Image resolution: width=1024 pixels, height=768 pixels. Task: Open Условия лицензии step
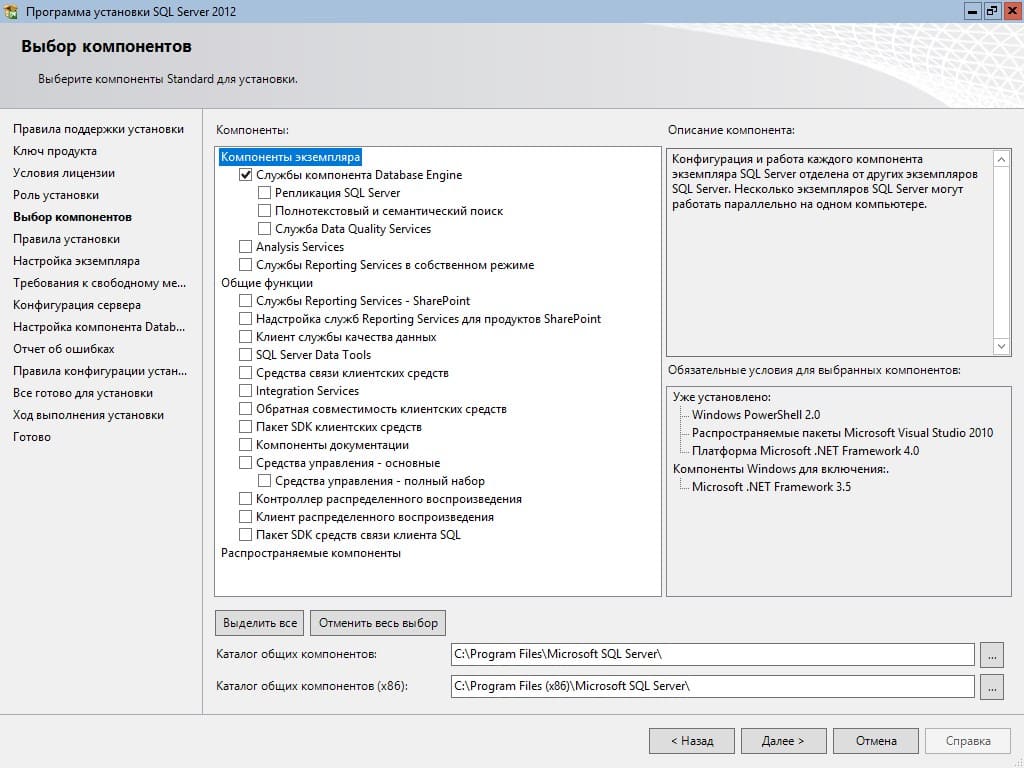pos(64,173)
